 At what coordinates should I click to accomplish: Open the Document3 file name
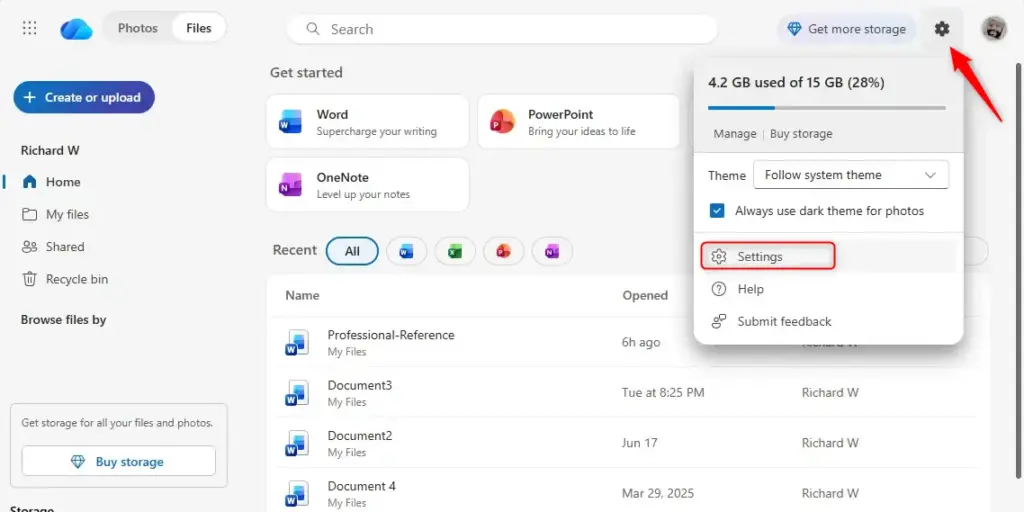point(360,385)
